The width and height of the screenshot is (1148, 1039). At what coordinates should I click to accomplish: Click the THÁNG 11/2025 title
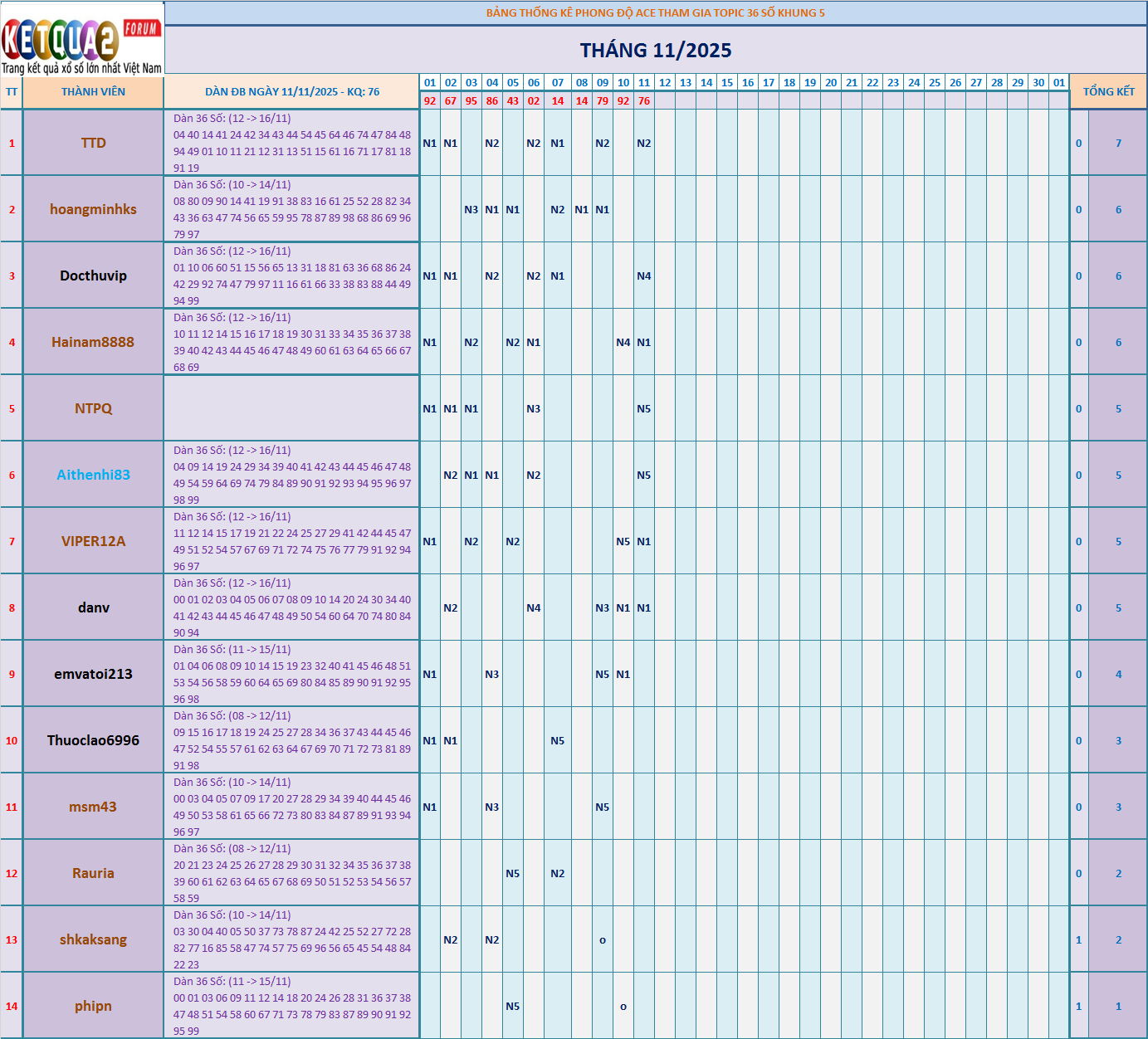pos(656,51)
